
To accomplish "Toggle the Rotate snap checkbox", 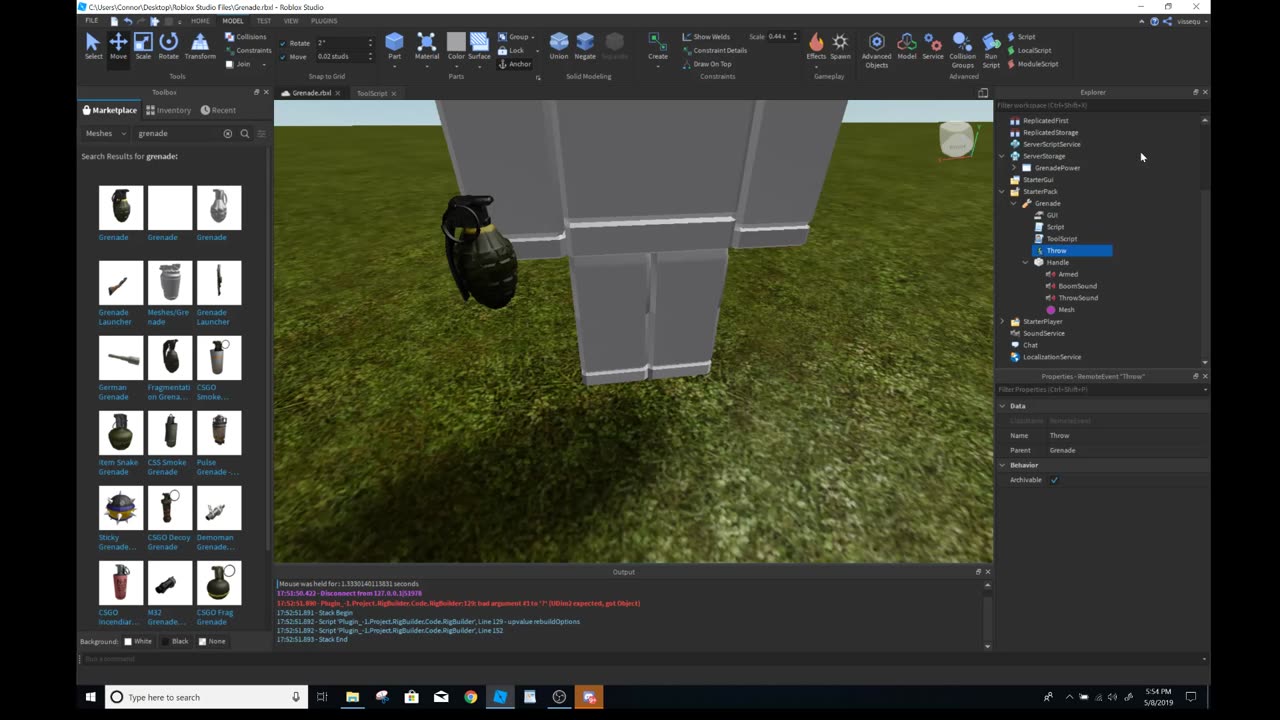I will coord(283,43).
